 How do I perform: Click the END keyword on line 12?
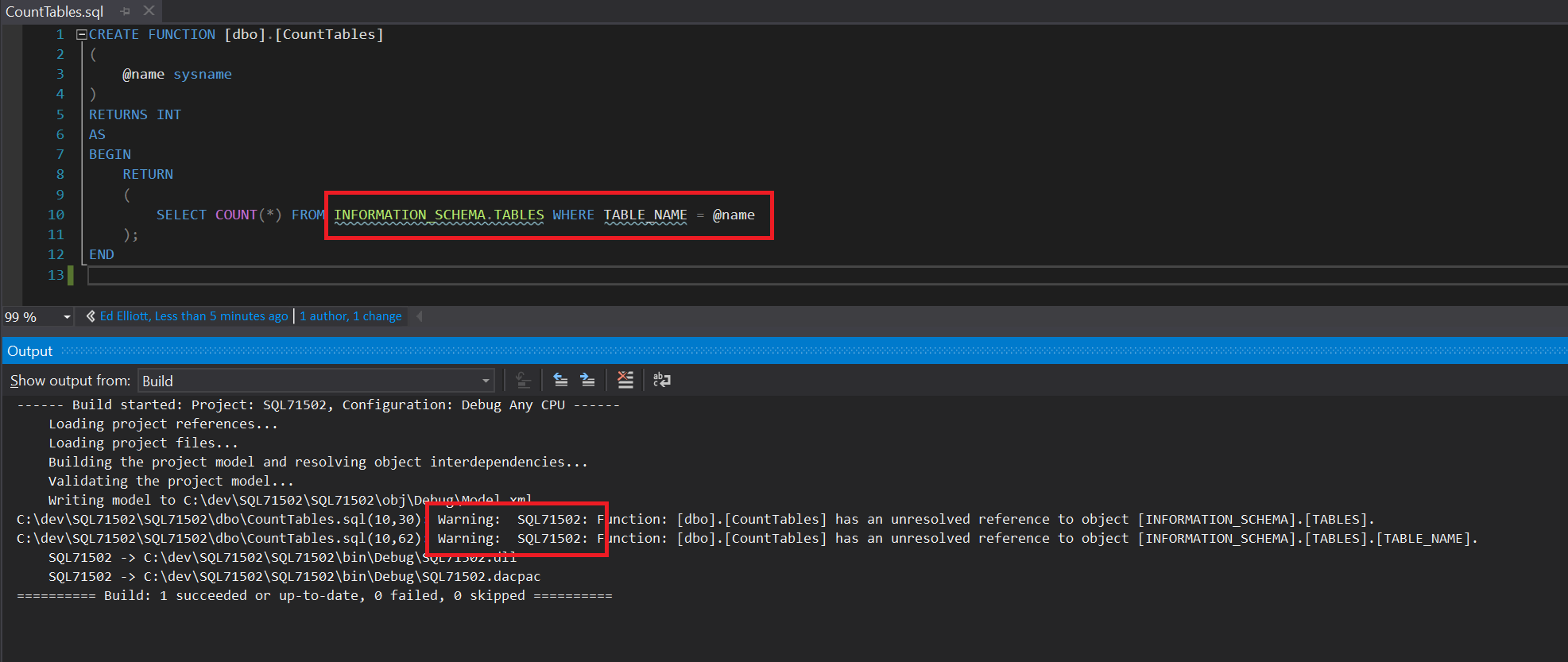(x=102, y=255)
